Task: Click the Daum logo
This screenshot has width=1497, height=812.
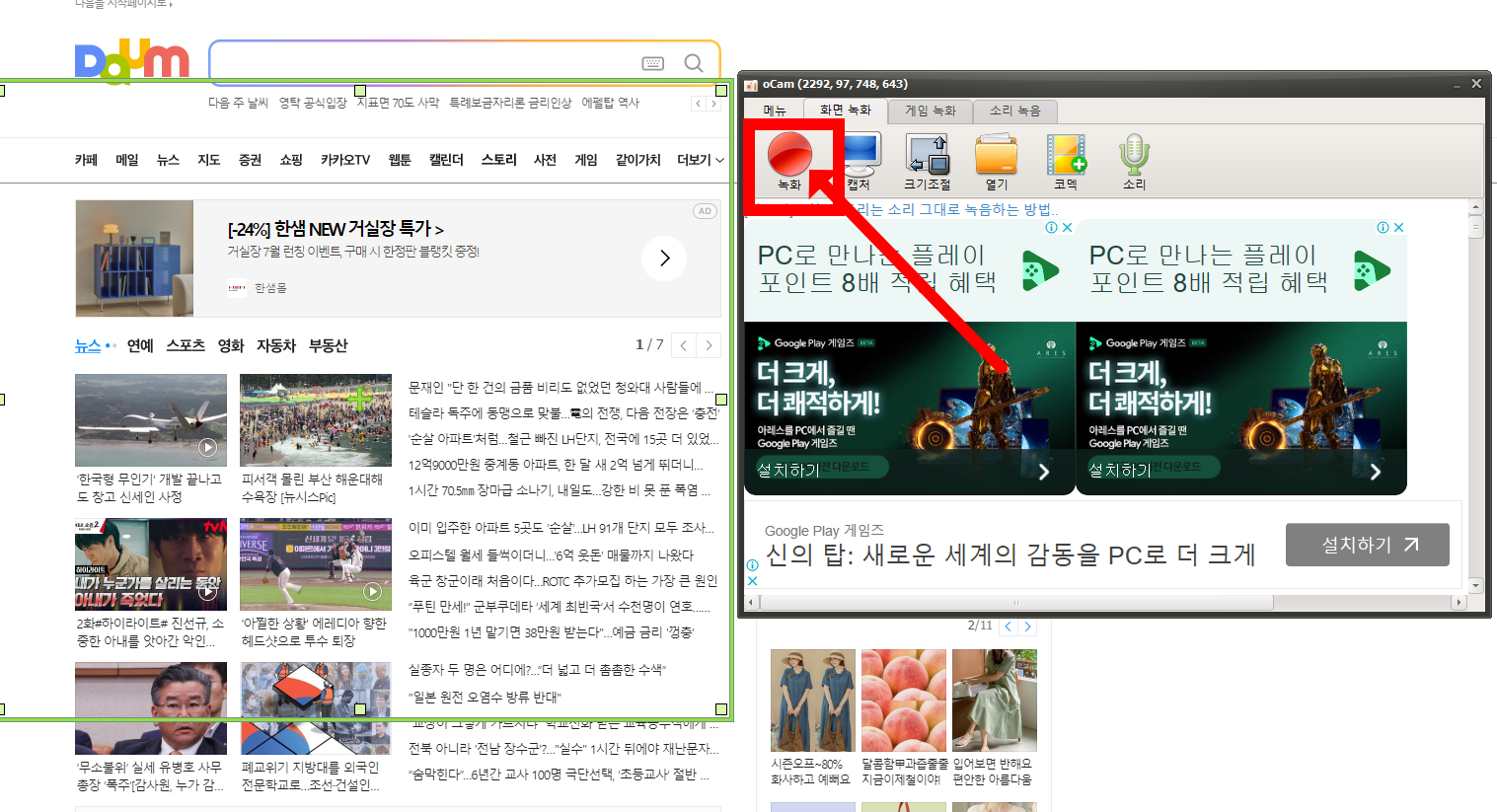Action: pyautogui.click(x=132, y=61)
